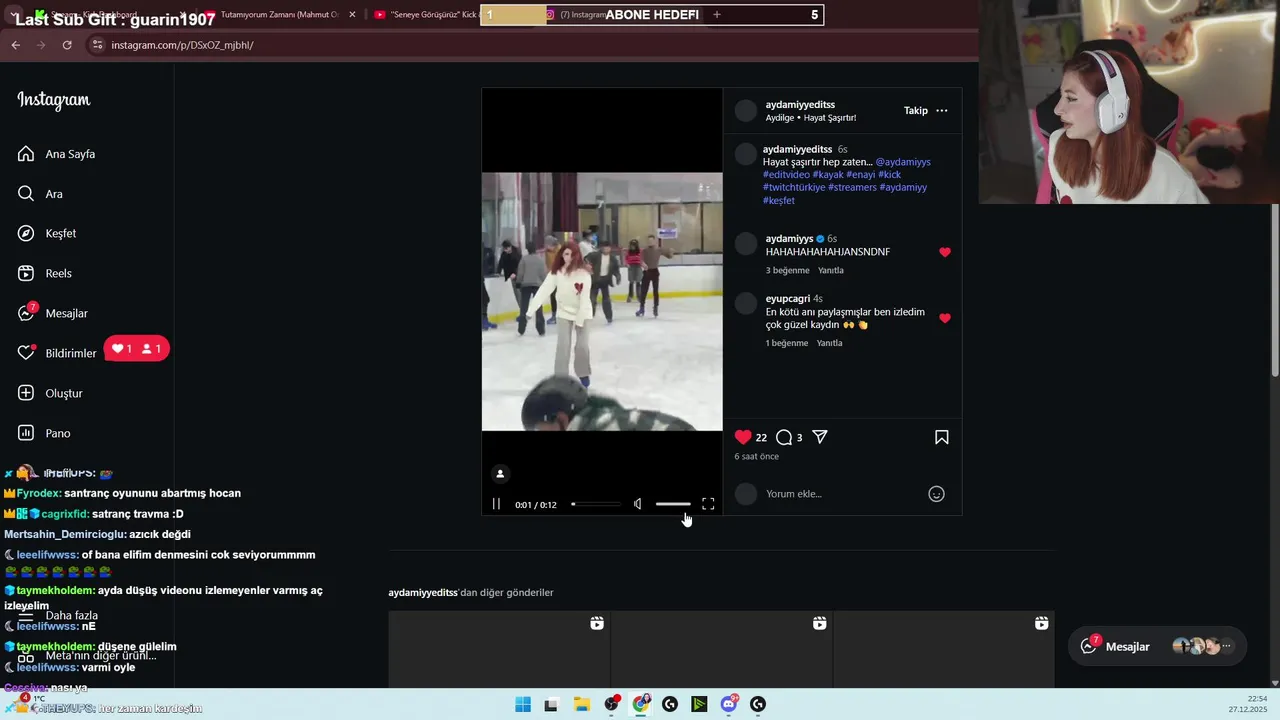Click the #keşfet hashtag

point(779,200)
